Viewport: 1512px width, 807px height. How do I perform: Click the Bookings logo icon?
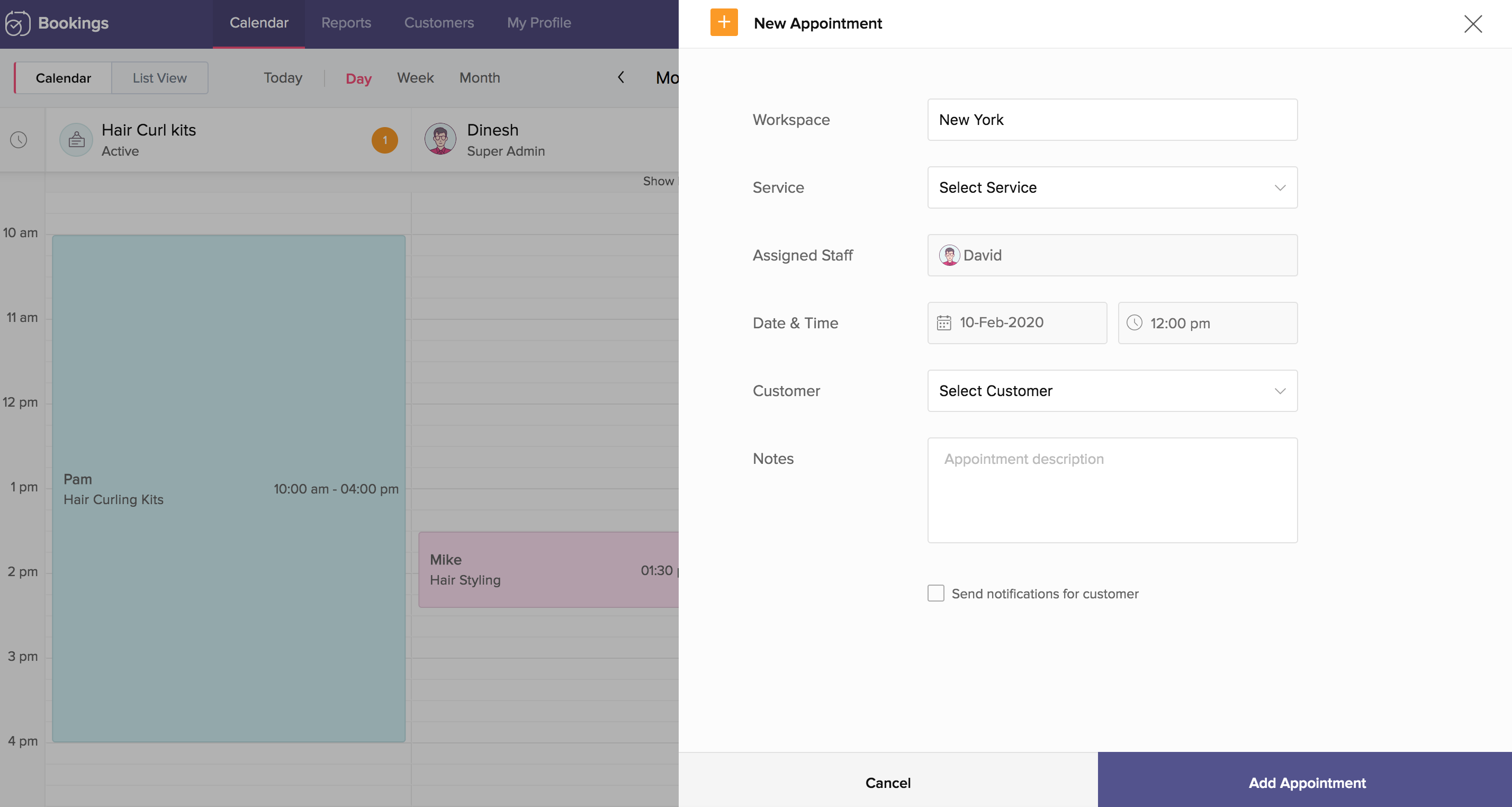(x=17, y=23)
